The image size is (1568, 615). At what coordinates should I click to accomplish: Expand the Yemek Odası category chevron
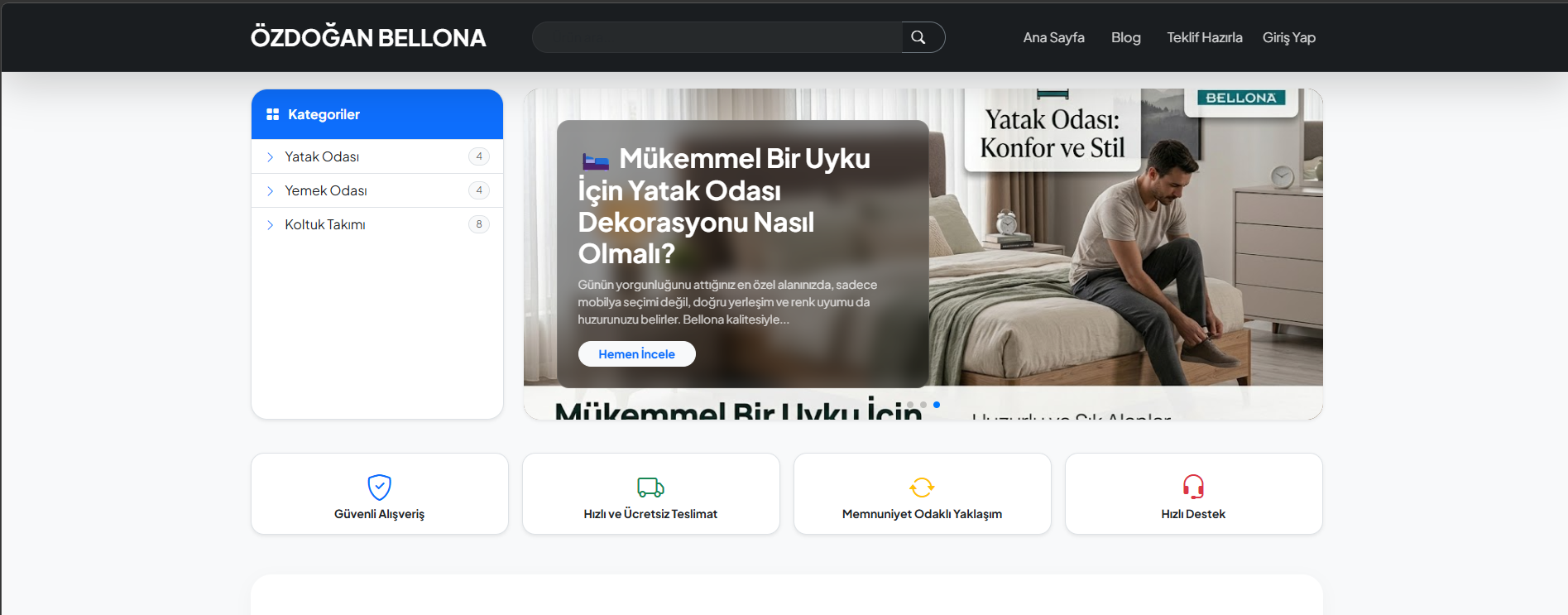click(270, 190)
